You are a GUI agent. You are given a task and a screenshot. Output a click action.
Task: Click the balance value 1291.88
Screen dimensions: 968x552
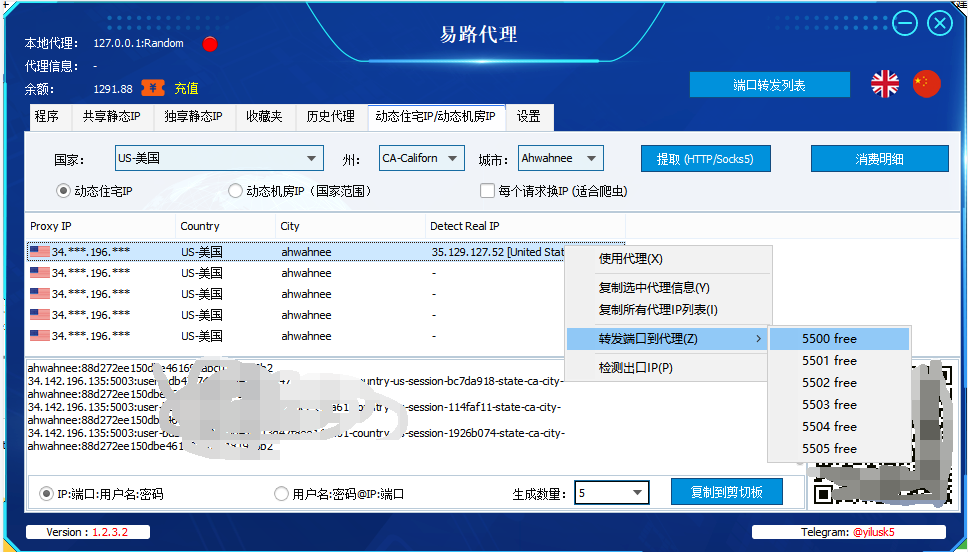(x=113, y=89)
